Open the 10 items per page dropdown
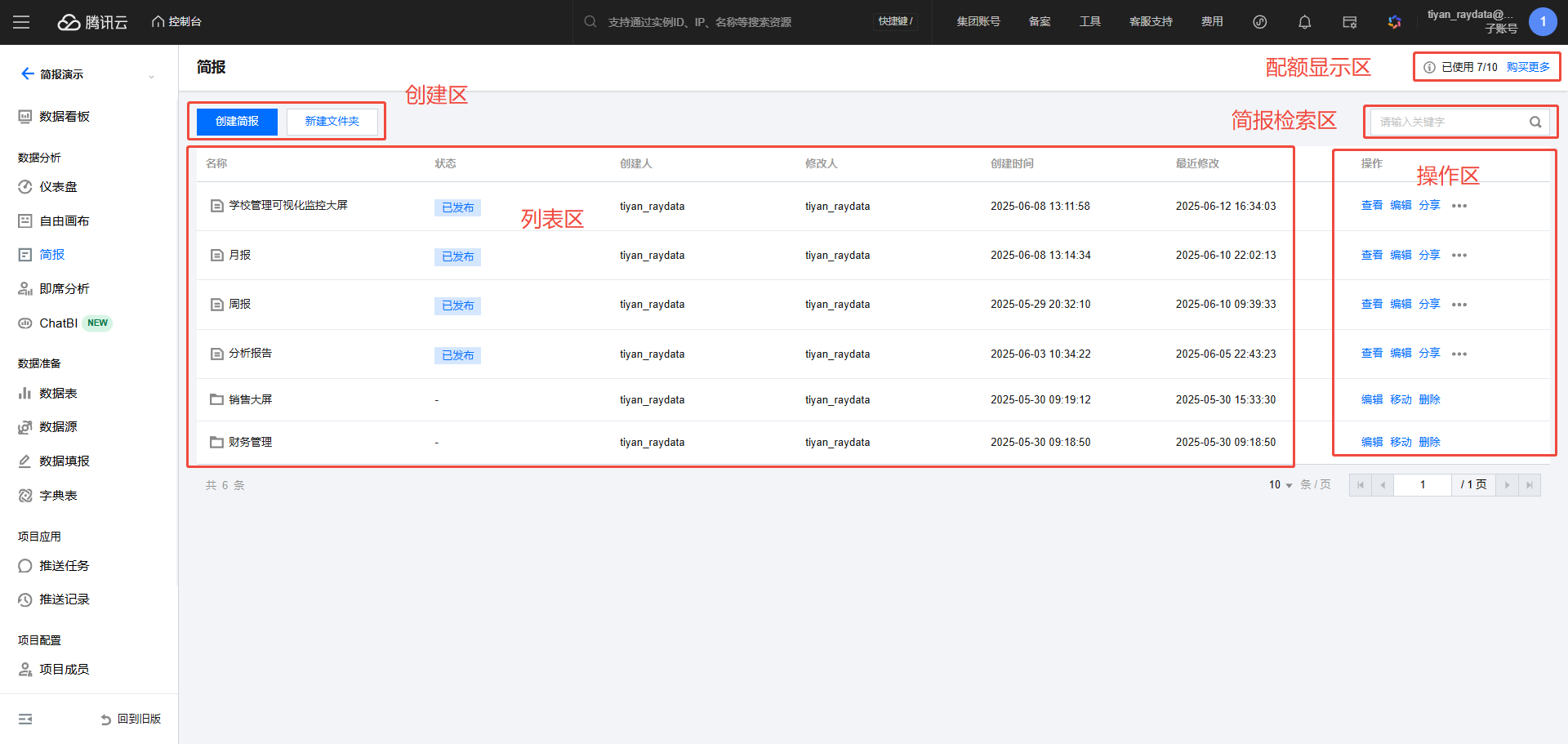Image resolution: width=1568 pixels, height=744 pixels. coord(1280,485)
